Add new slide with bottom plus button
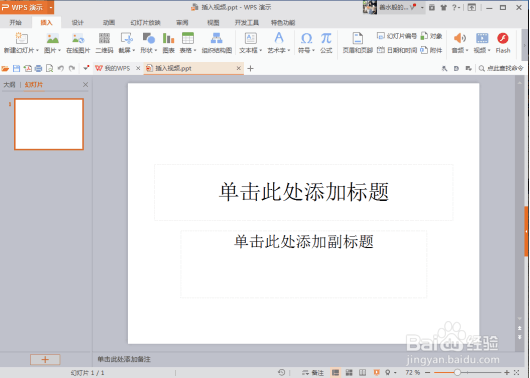Screen dimensions: 530x378 [45, 359]
